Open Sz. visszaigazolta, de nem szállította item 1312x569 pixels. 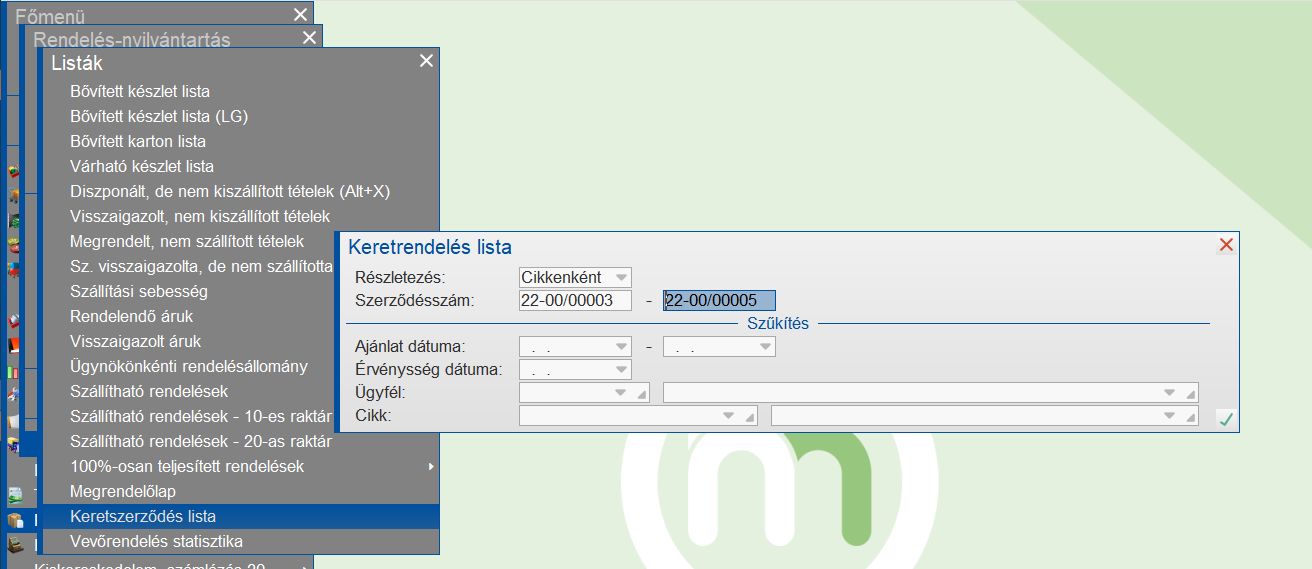coord(190,266)
